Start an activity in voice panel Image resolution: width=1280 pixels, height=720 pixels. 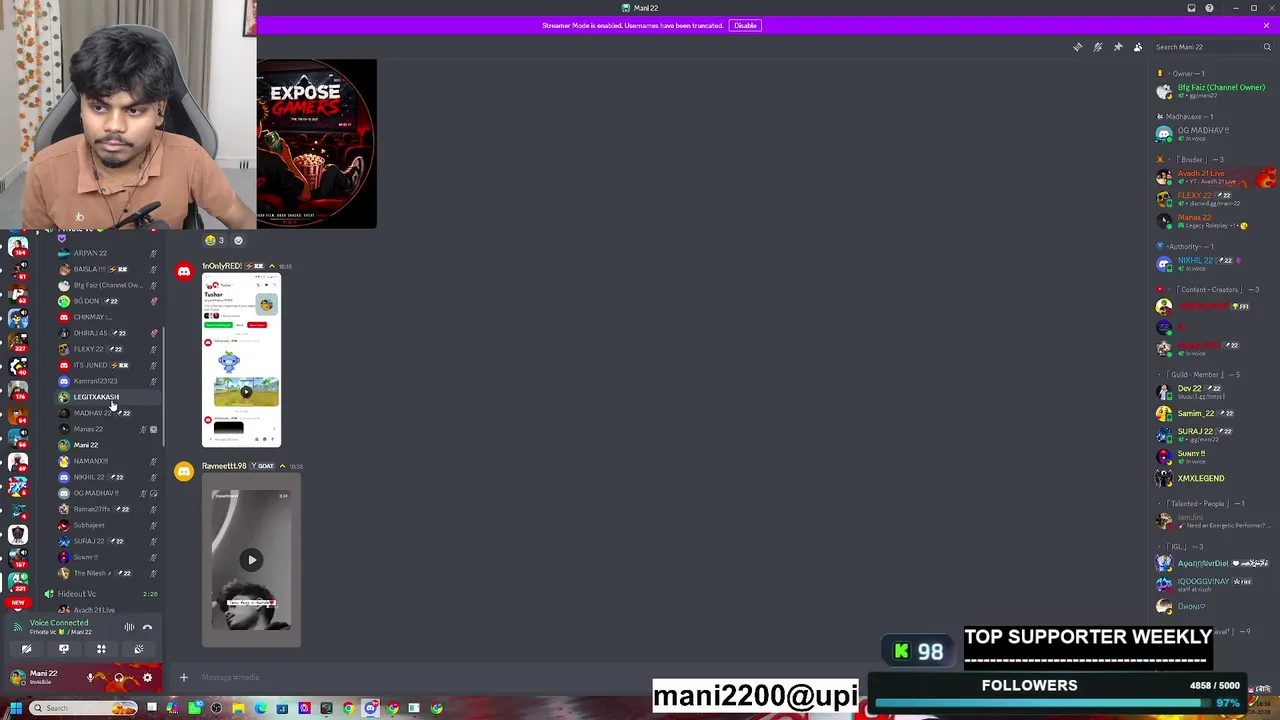coord(101,649)
